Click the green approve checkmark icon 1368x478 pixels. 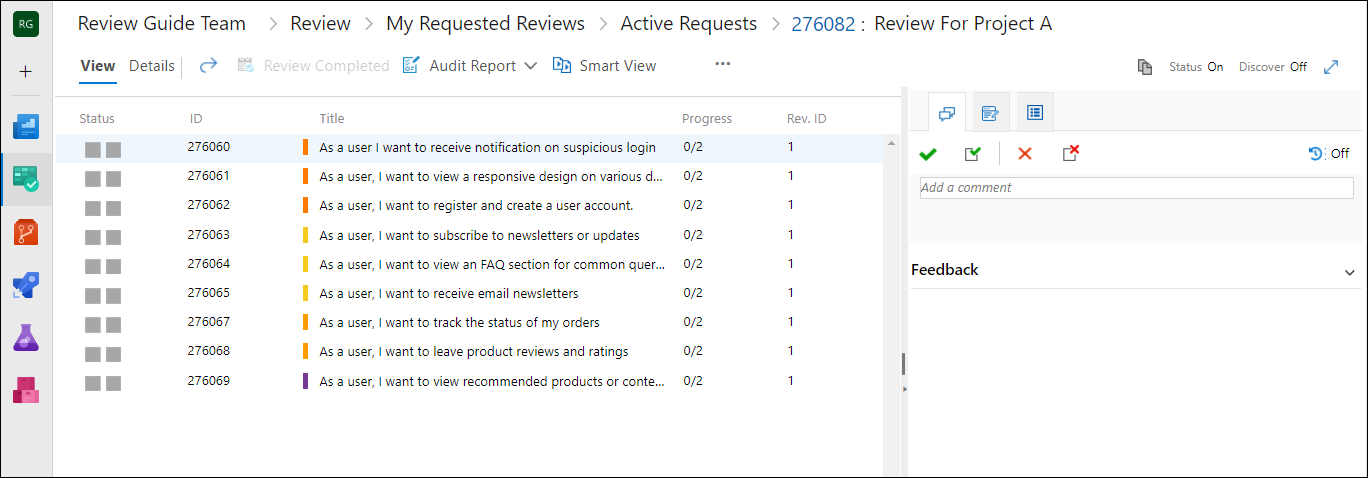[x=928, y=154]
